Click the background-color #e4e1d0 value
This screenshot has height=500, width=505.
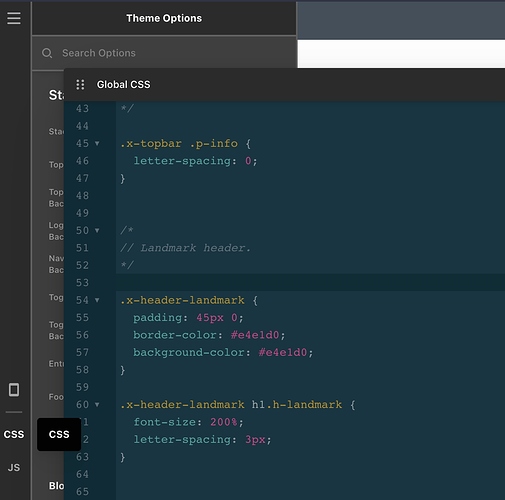[283, 352]
